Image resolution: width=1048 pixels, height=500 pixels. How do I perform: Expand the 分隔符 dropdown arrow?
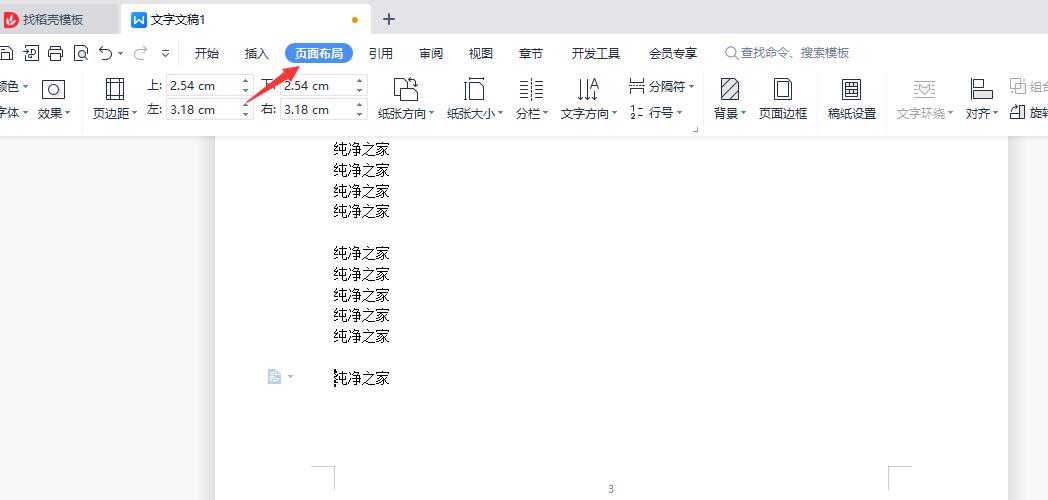[x=691, y=87]
